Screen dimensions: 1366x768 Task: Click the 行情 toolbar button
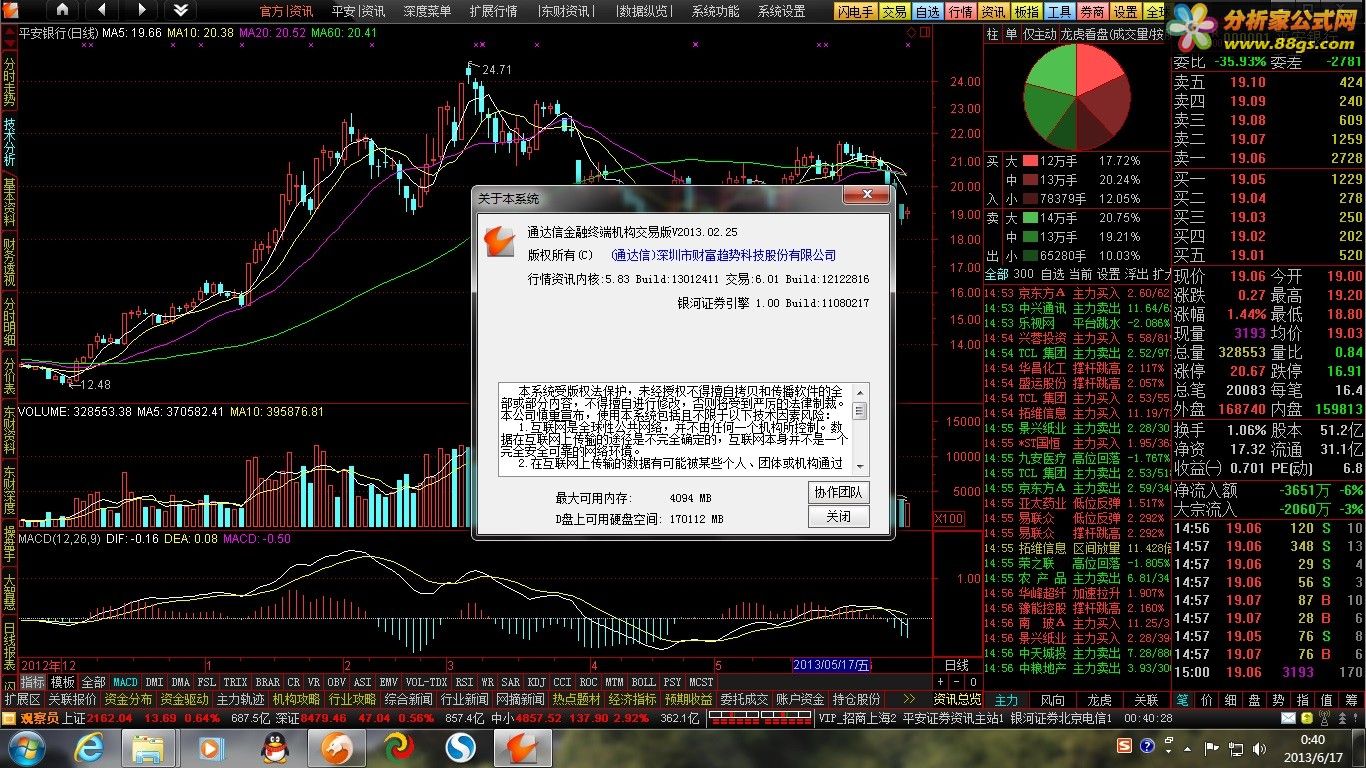click(960, 11)
